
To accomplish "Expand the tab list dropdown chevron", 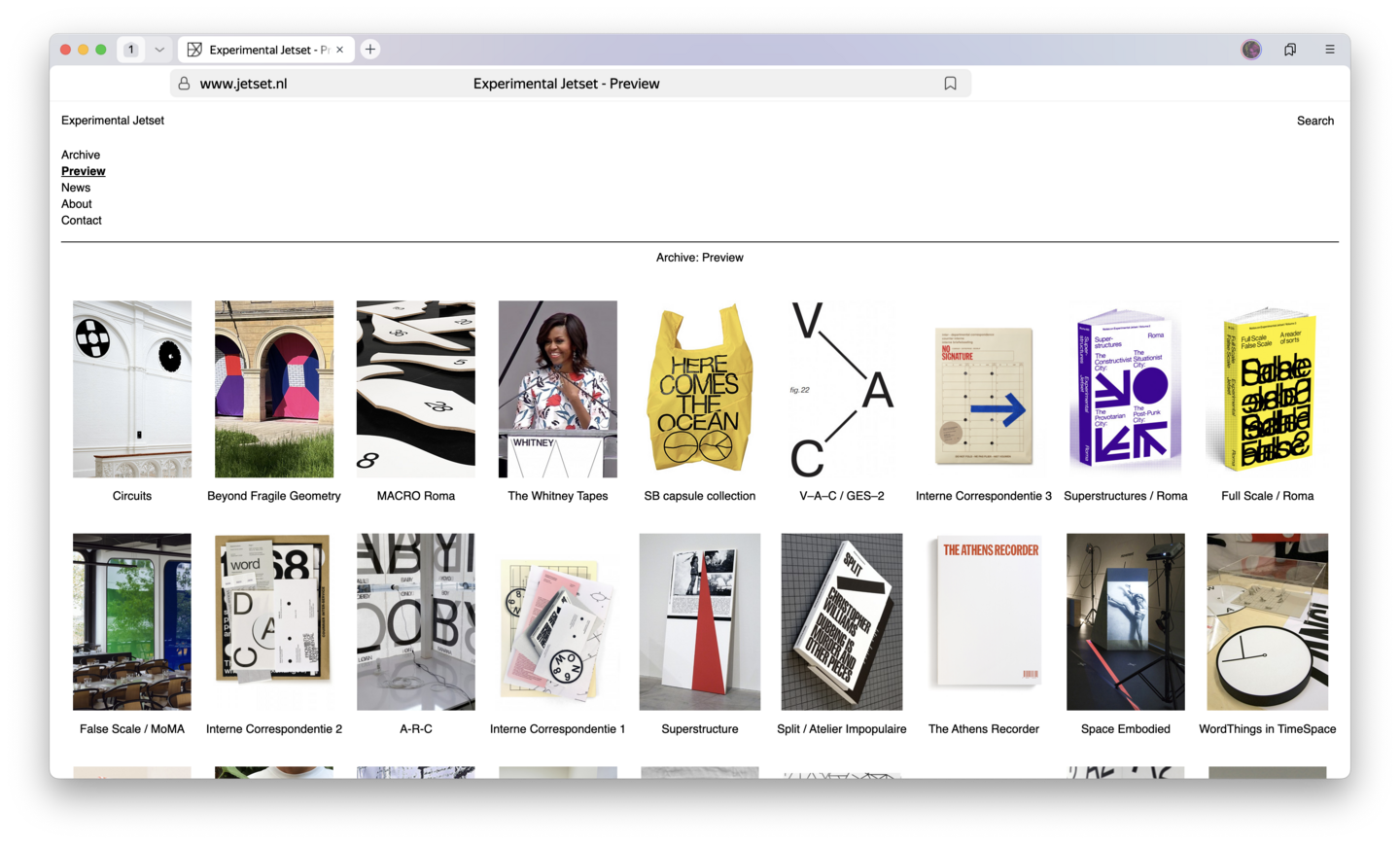I will click(159, 50).
